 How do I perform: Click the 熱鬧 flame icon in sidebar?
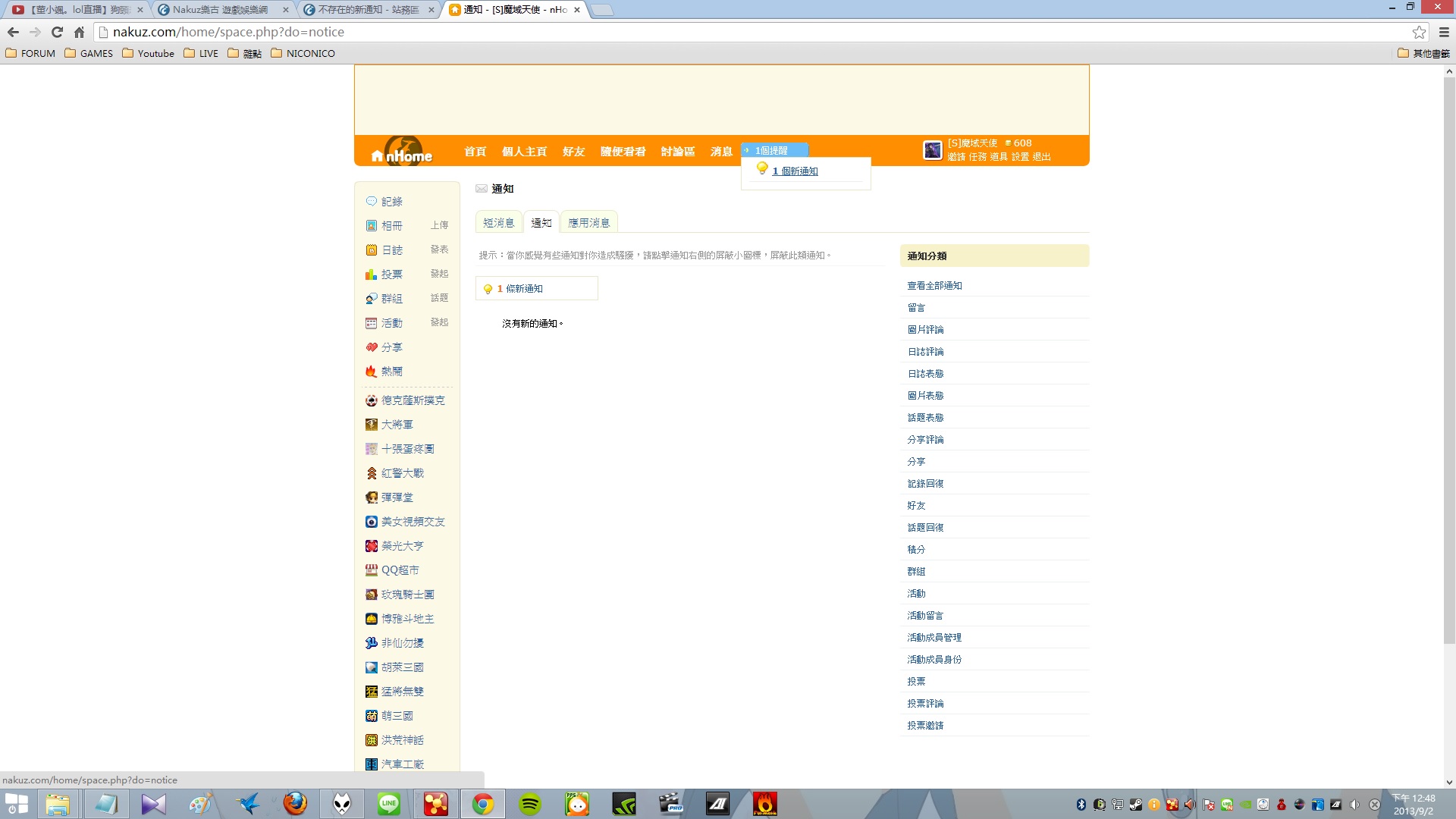371,372
